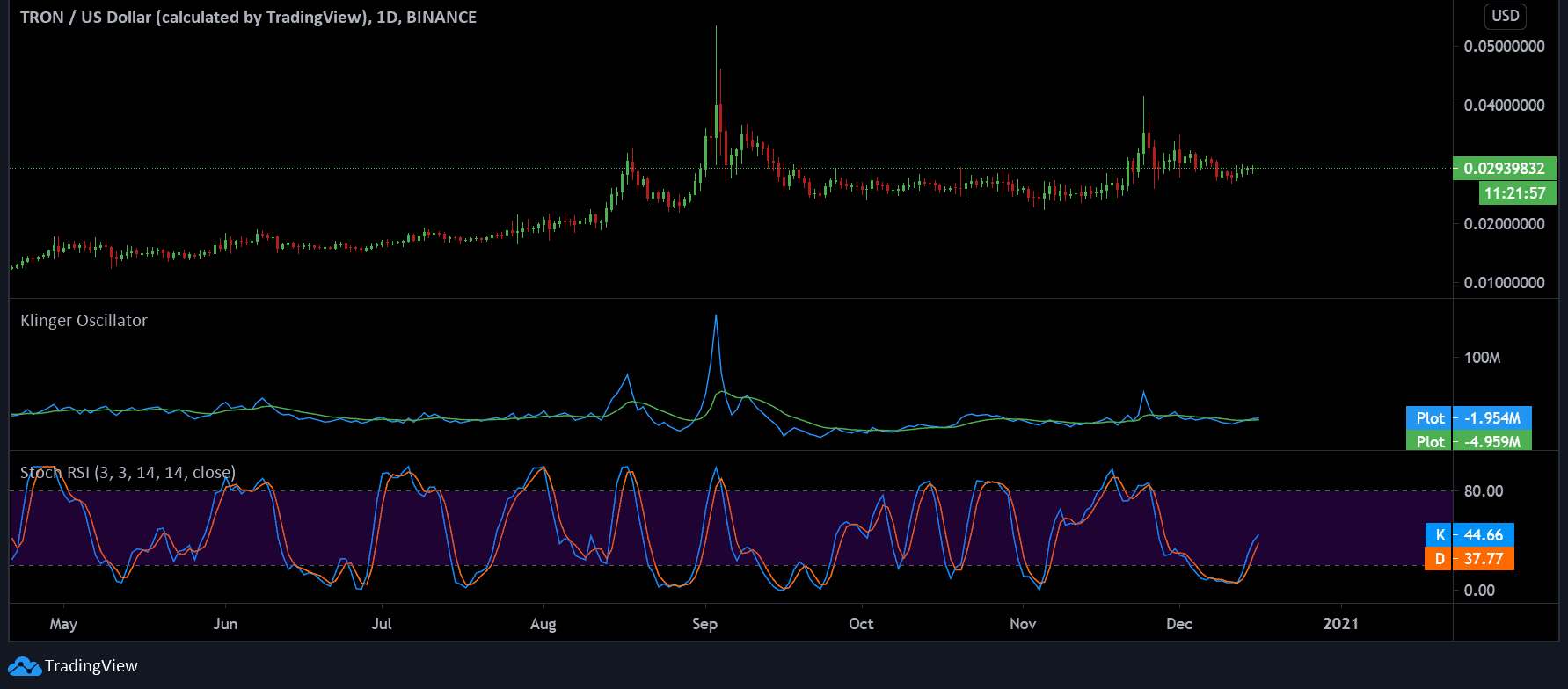Click the D value label 37.77
The image size is (1568, 689).
1470,559
